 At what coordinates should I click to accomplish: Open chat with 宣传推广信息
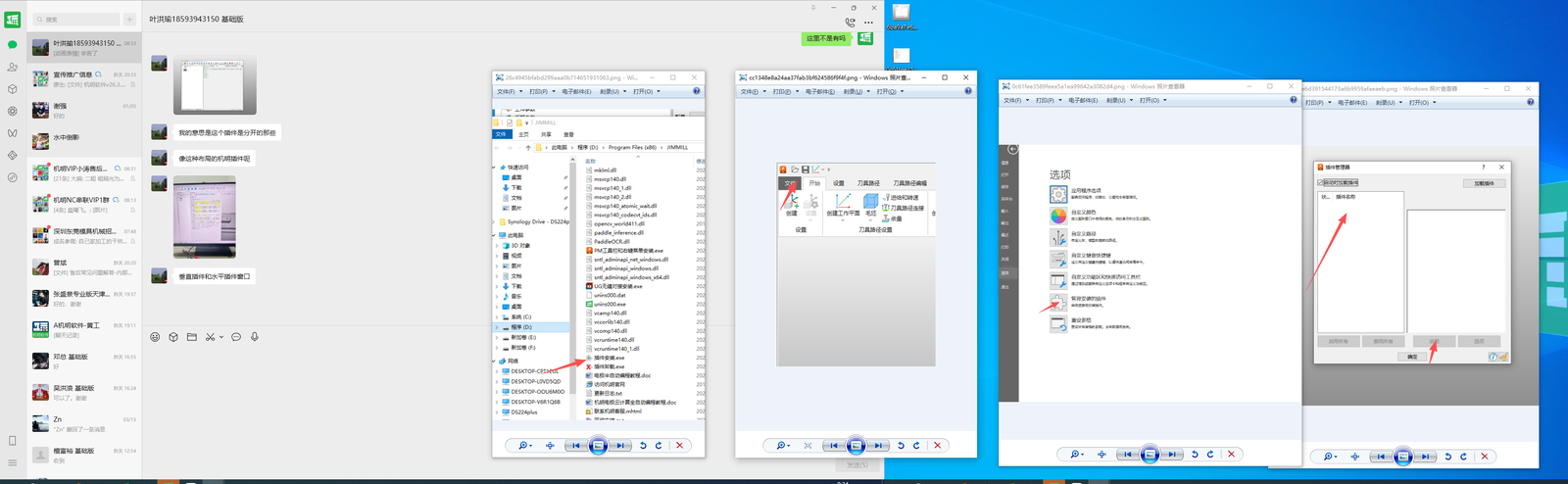[84, 78]
